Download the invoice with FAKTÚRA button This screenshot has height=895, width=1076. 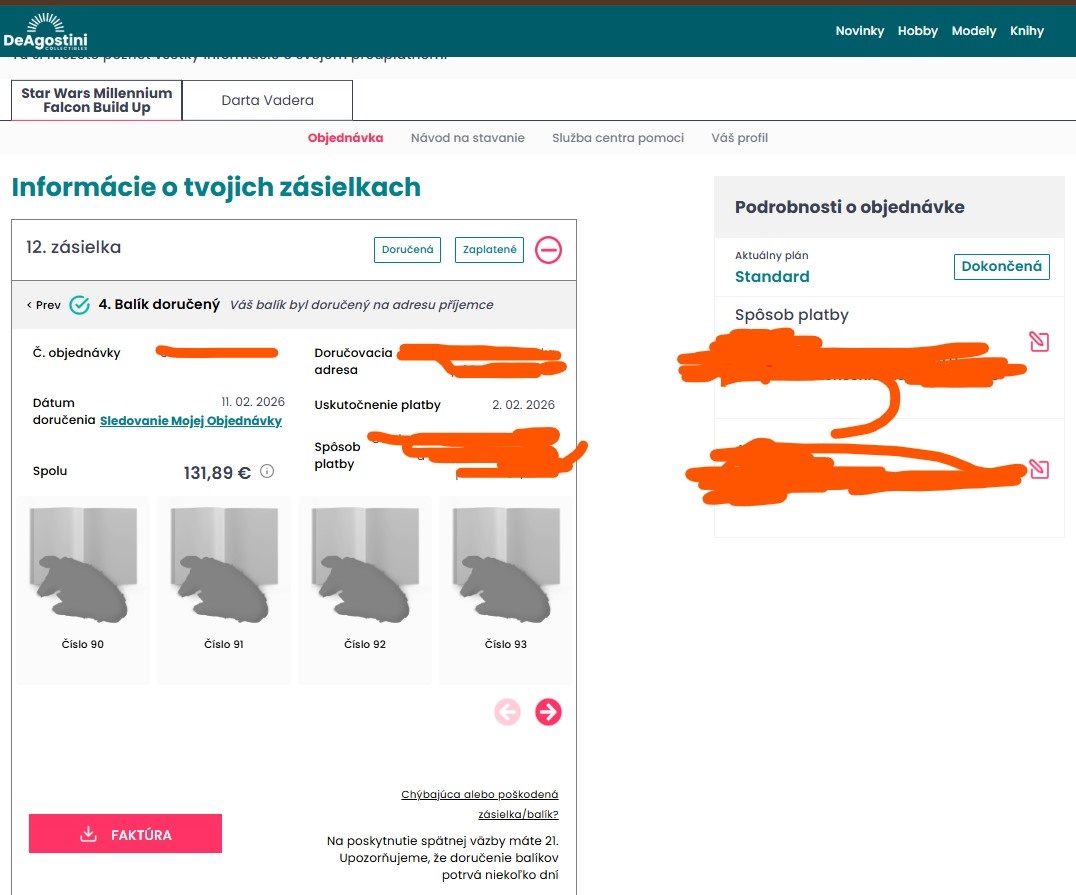point(125,834)
